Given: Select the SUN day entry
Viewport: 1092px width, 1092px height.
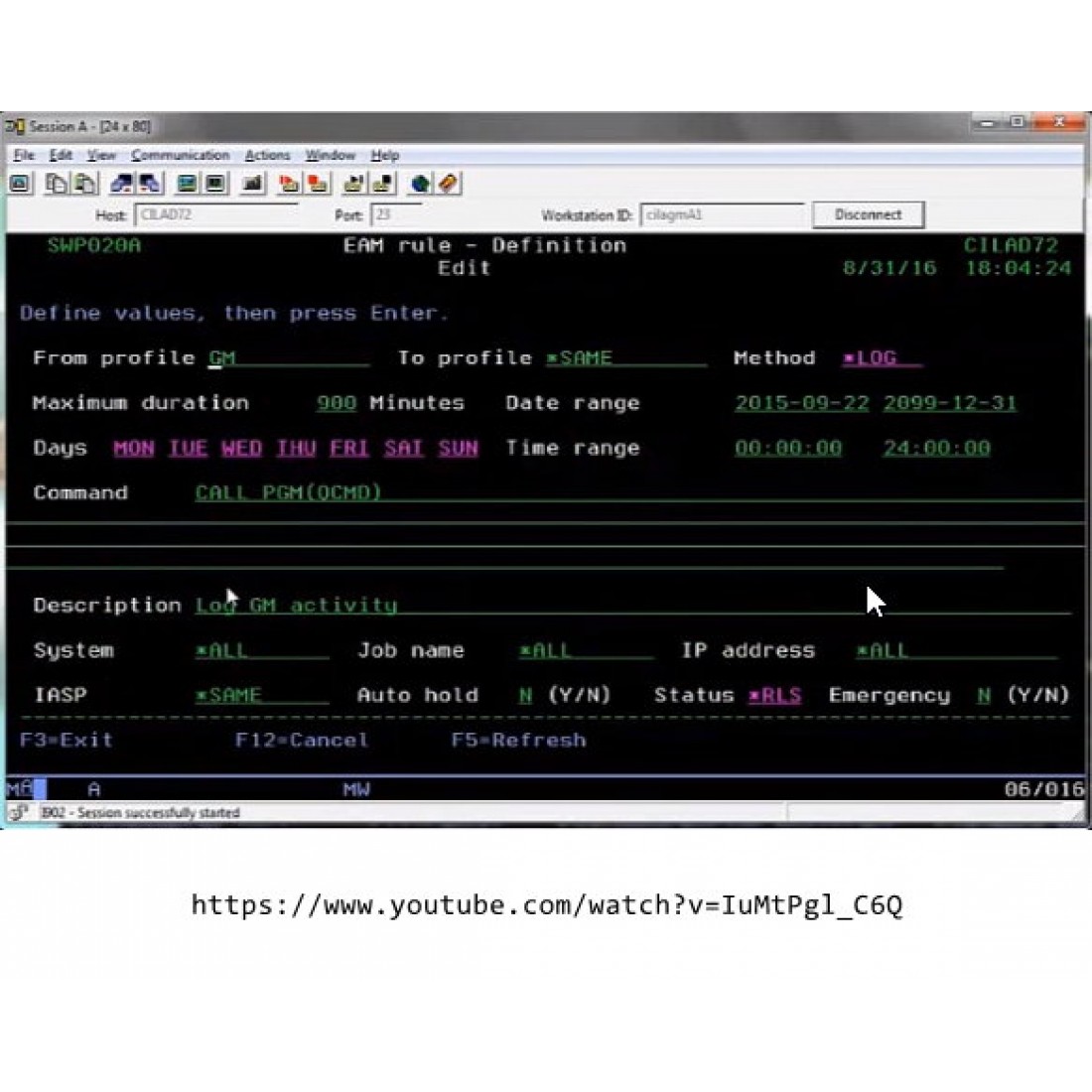Looking at the screenshot, I should pos(459,449).
